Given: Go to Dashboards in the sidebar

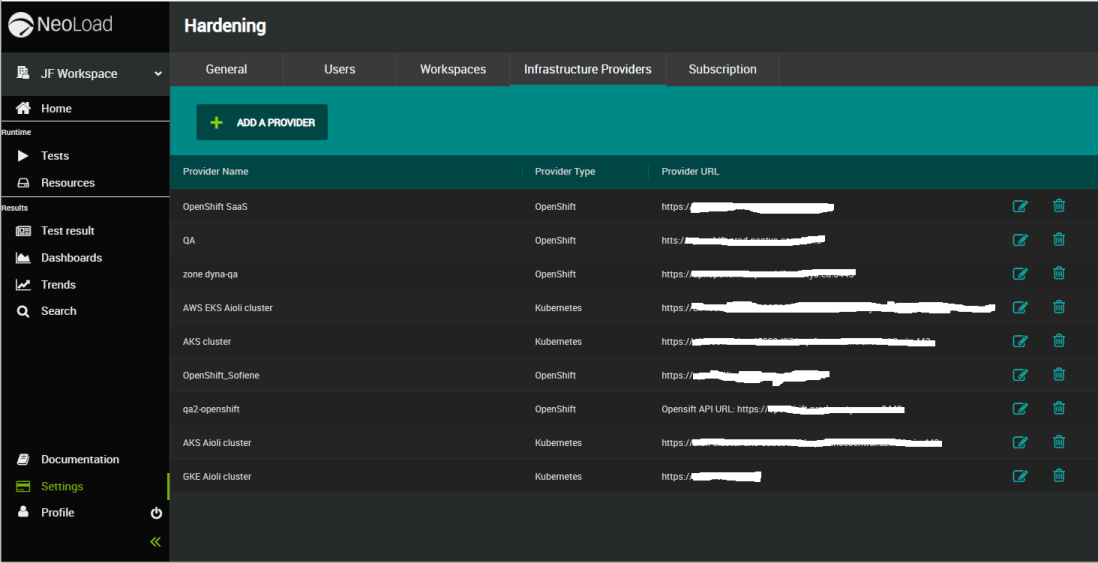Looking at the screenshot, I should (71, 258).
